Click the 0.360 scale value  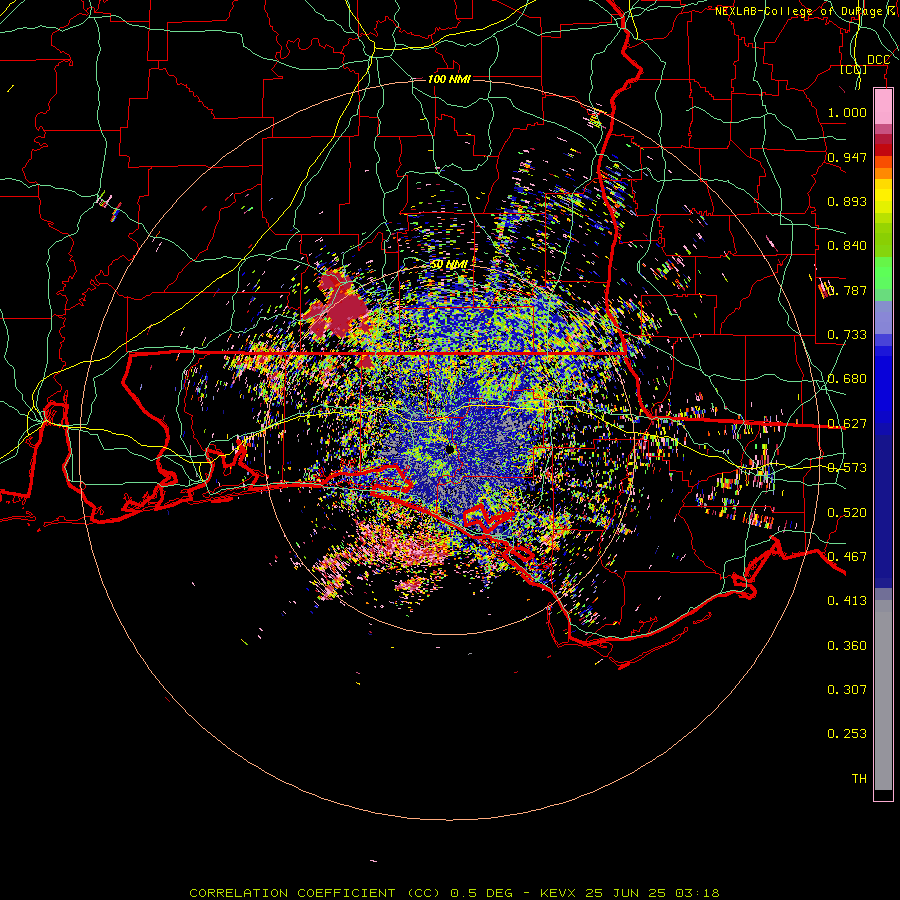(847, 645)
